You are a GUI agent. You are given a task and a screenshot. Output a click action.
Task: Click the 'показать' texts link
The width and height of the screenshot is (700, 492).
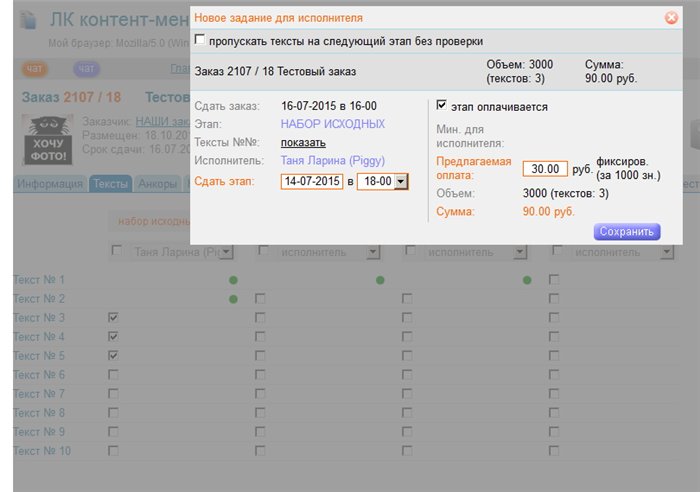click(303, 142)
